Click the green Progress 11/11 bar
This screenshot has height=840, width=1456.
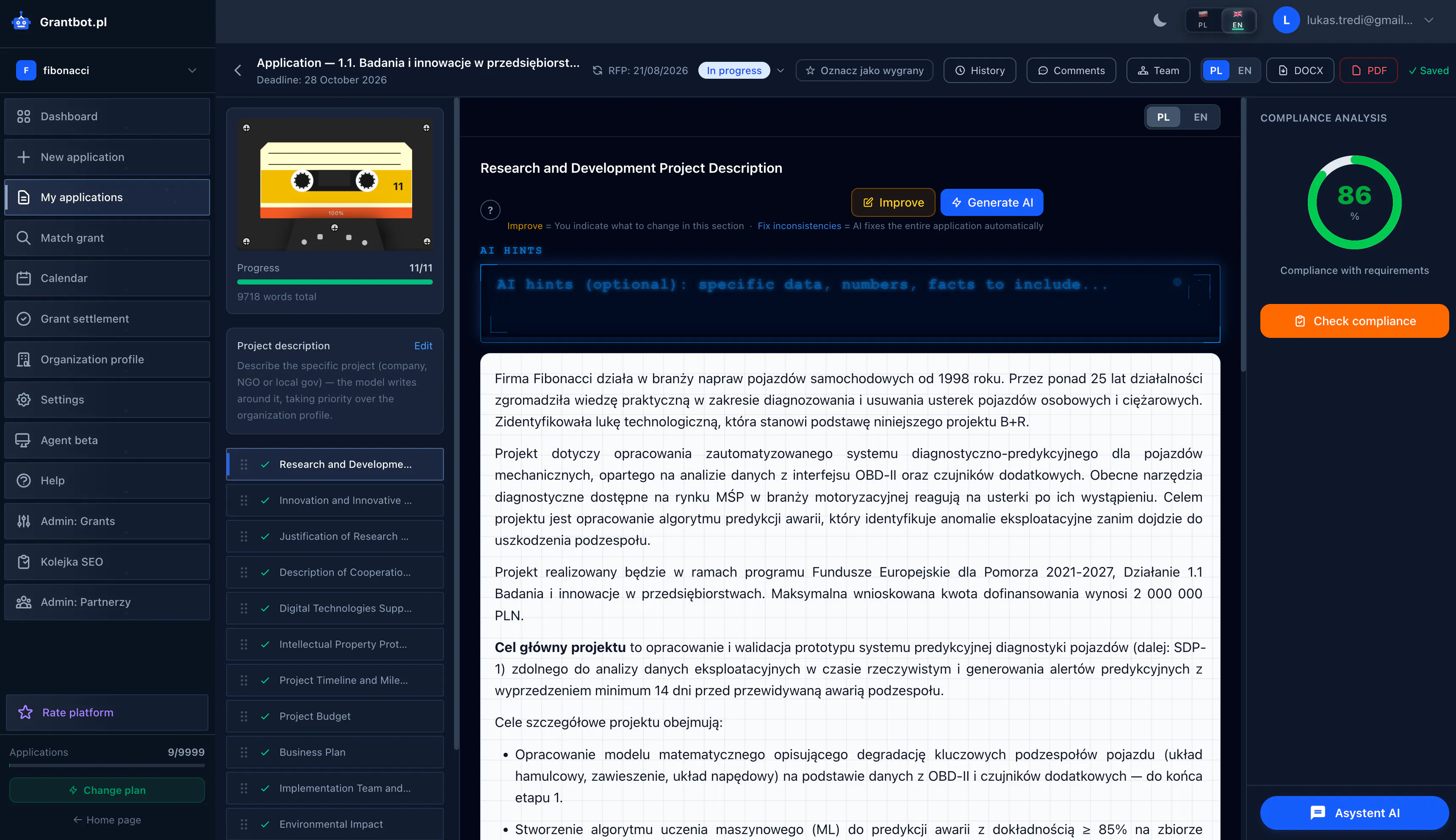tap(335, 282)
